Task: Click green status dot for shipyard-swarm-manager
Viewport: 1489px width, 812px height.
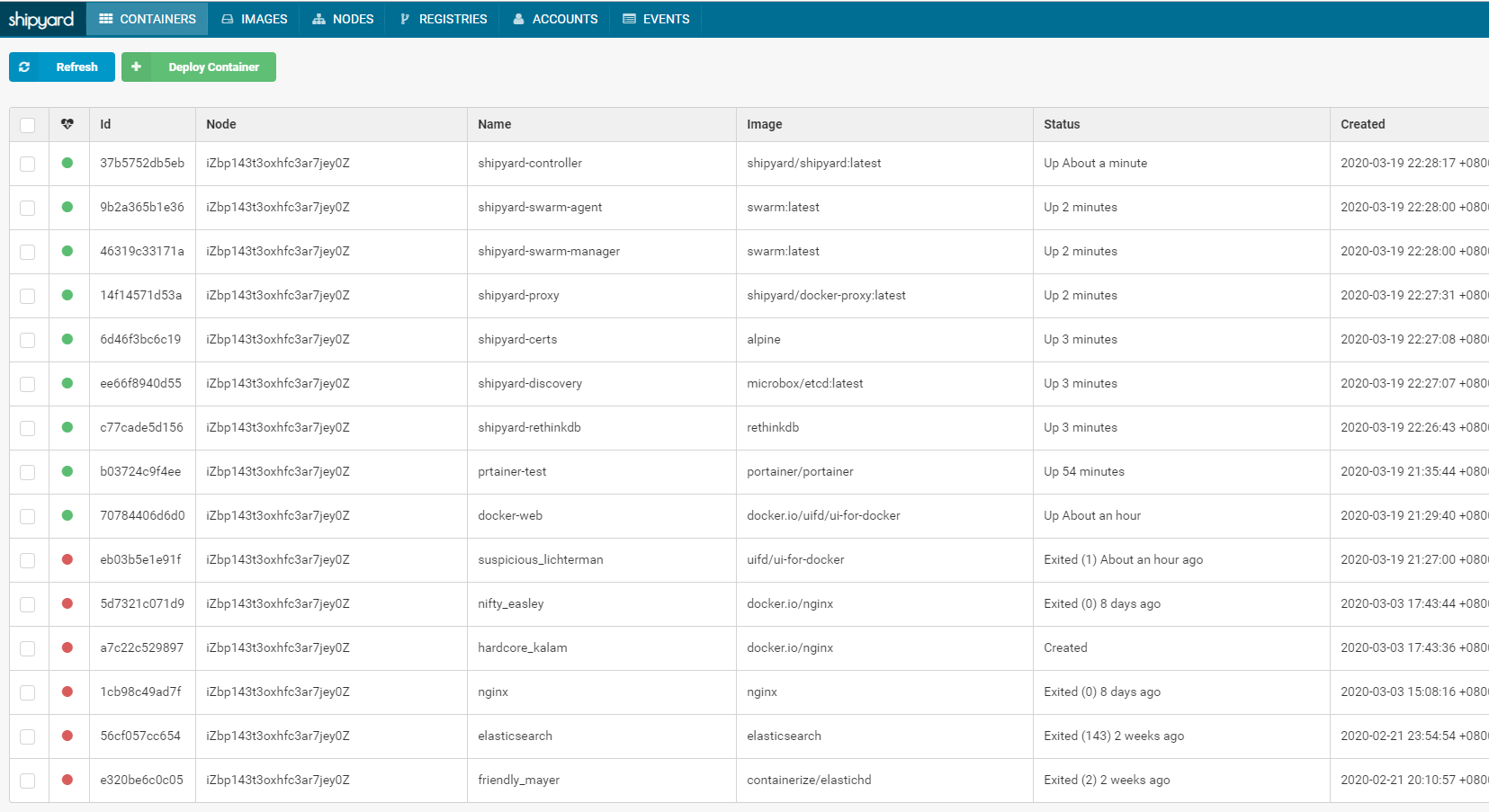Action: (67, 251)
